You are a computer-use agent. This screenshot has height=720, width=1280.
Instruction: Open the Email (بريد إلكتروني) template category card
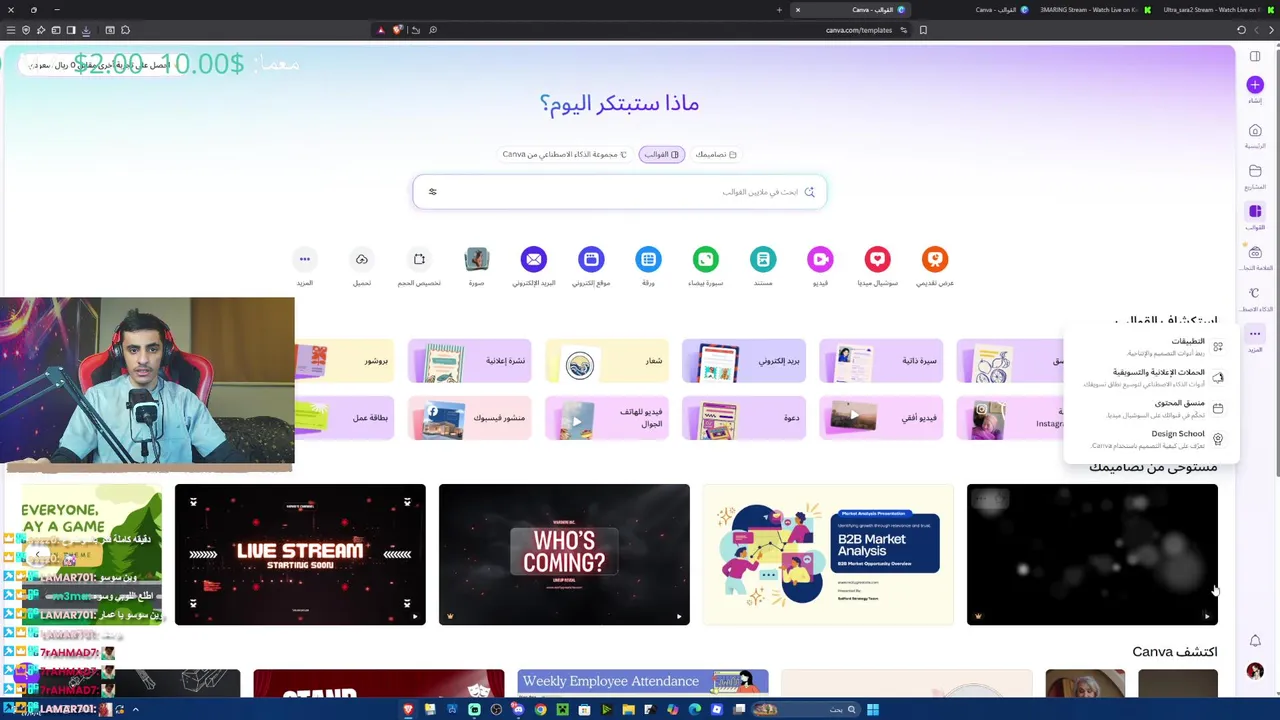pos(744,361)
